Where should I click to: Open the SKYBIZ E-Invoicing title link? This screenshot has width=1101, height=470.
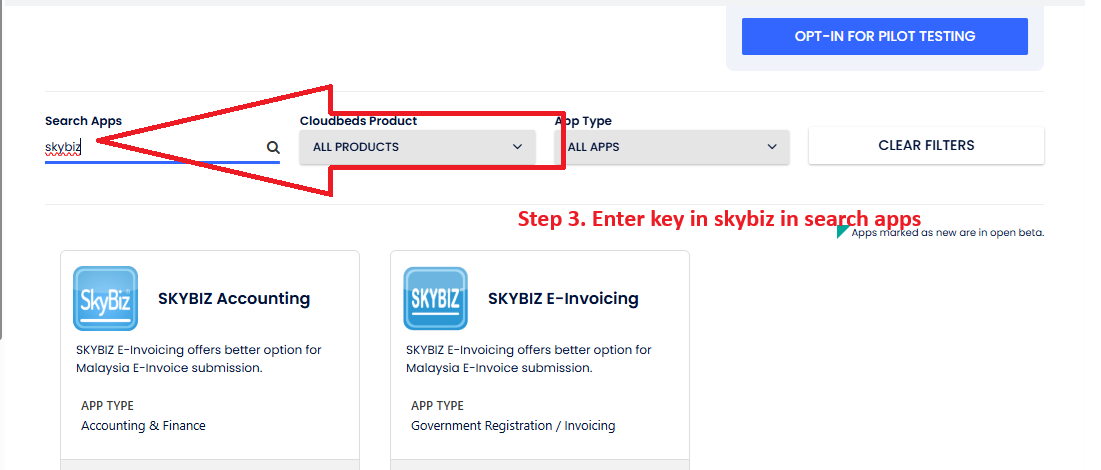563,298
